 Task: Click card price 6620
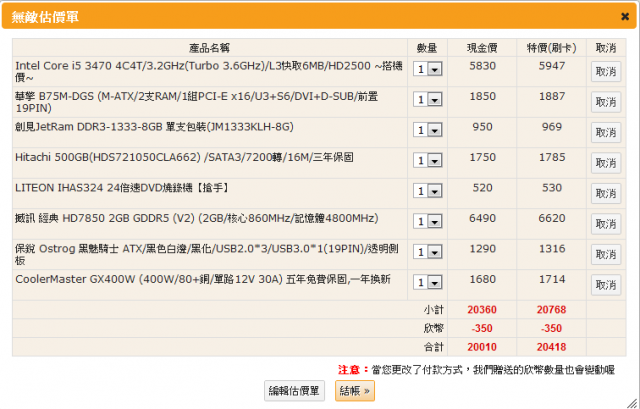coord(552,218)
